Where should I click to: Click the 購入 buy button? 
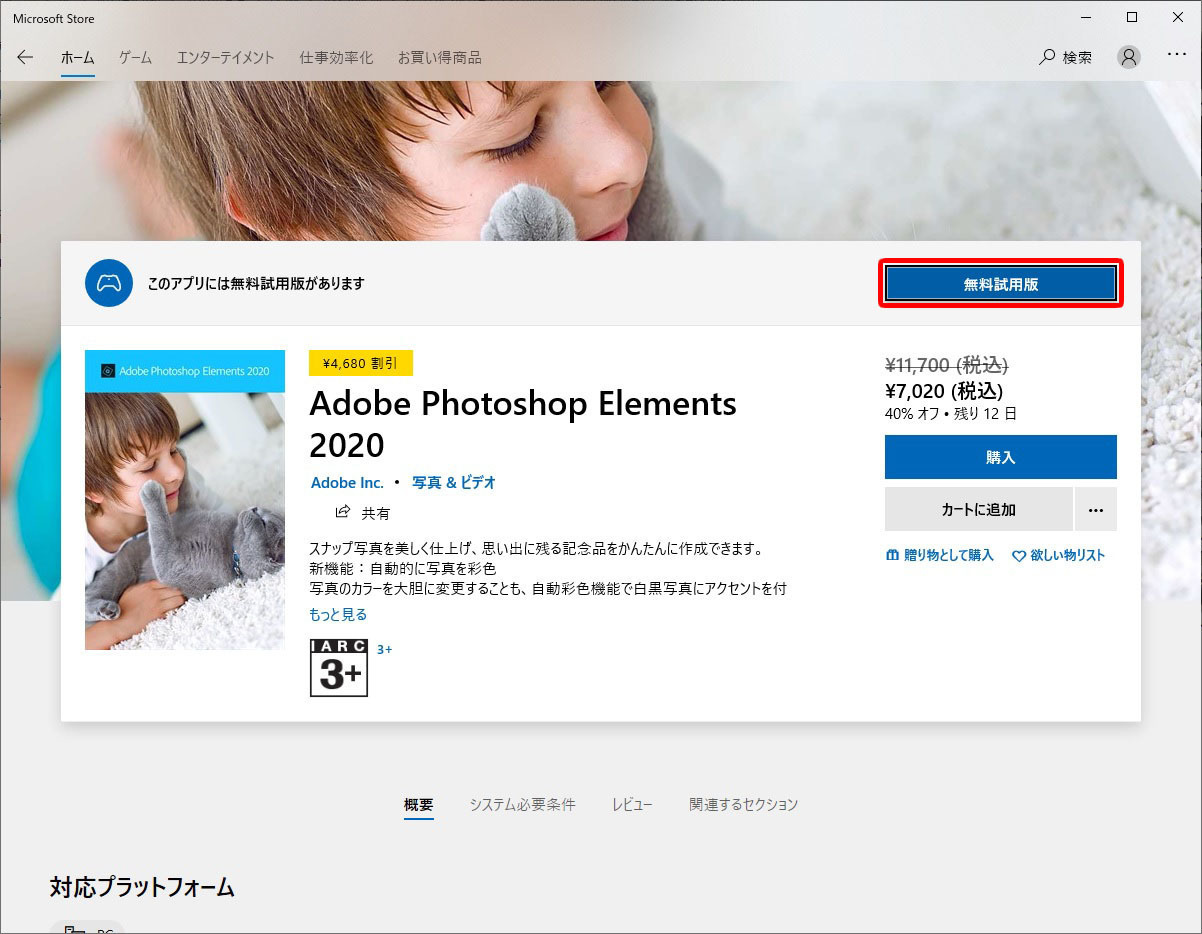[1001, 457]
